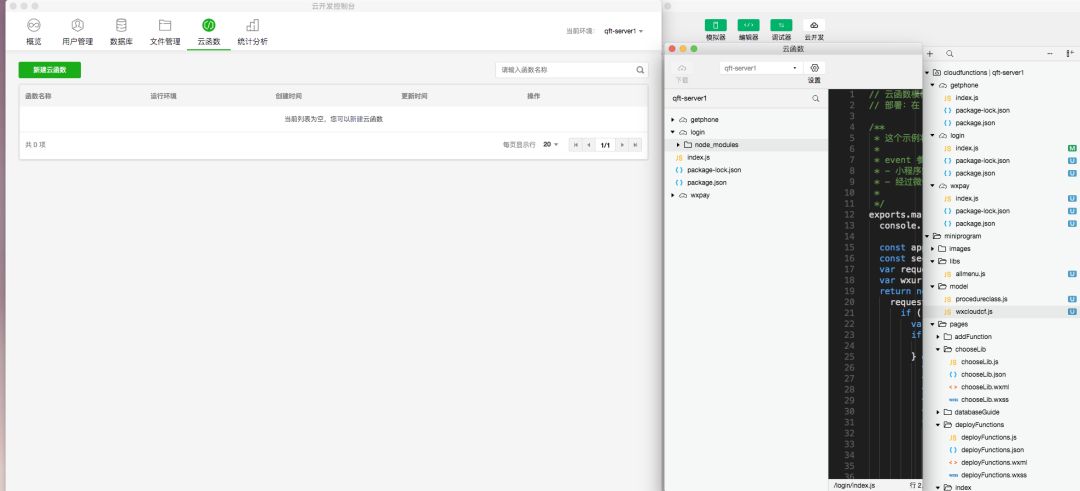
Task: Click the ellipsis more icon in file explorer
Action: (1050, 54)
